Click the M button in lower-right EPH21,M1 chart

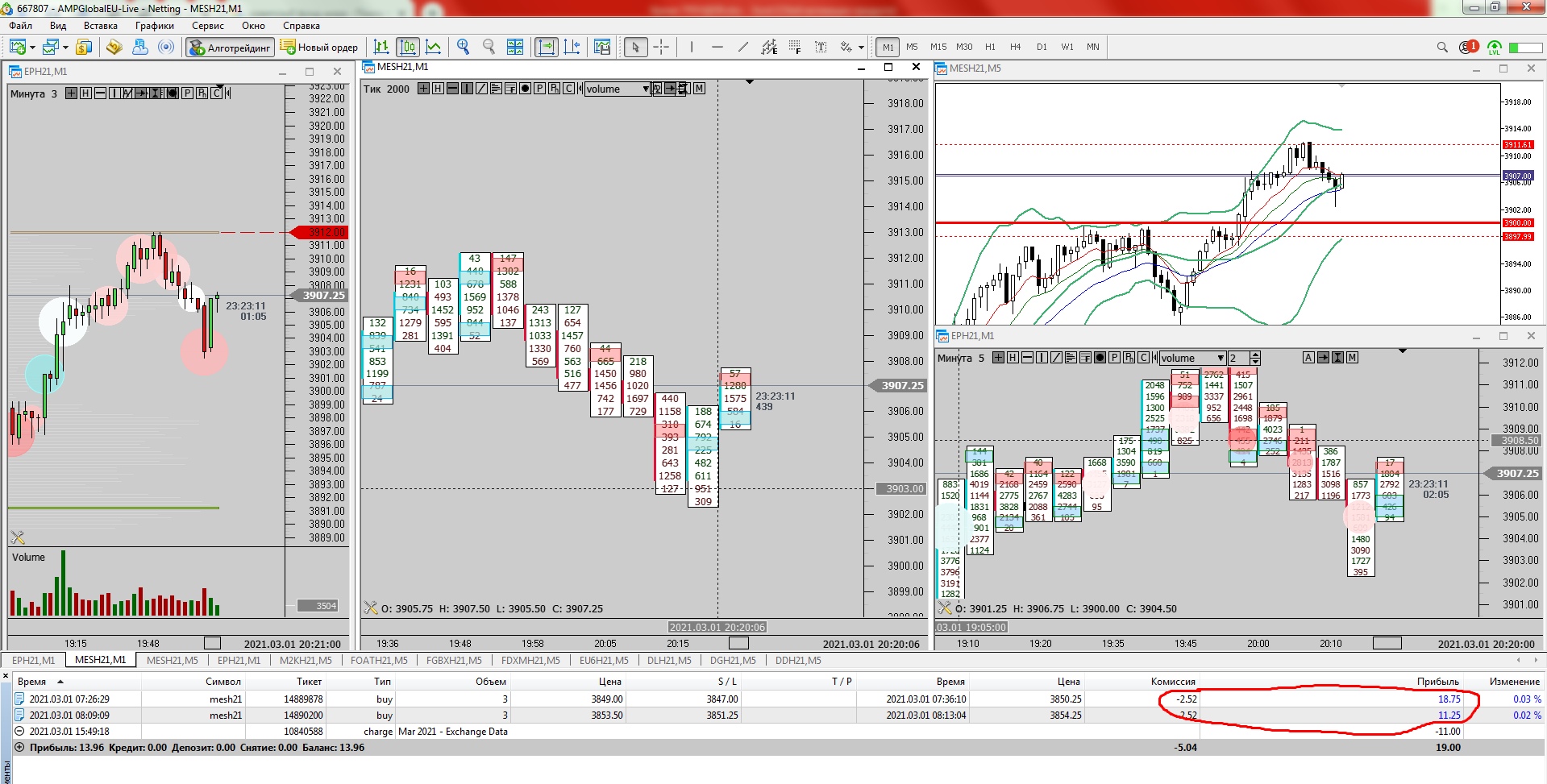click(x=1352, y=358)
